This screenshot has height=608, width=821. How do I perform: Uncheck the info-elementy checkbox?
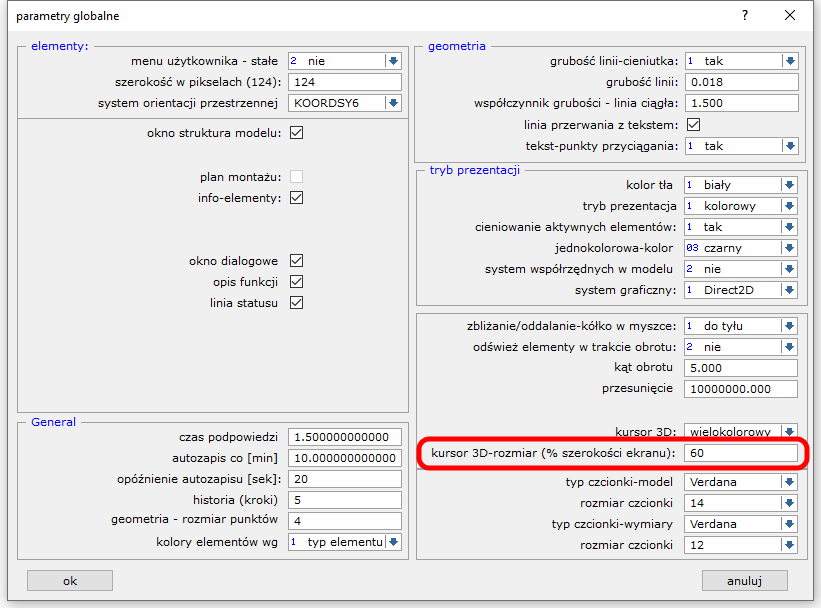click(296, 198)
